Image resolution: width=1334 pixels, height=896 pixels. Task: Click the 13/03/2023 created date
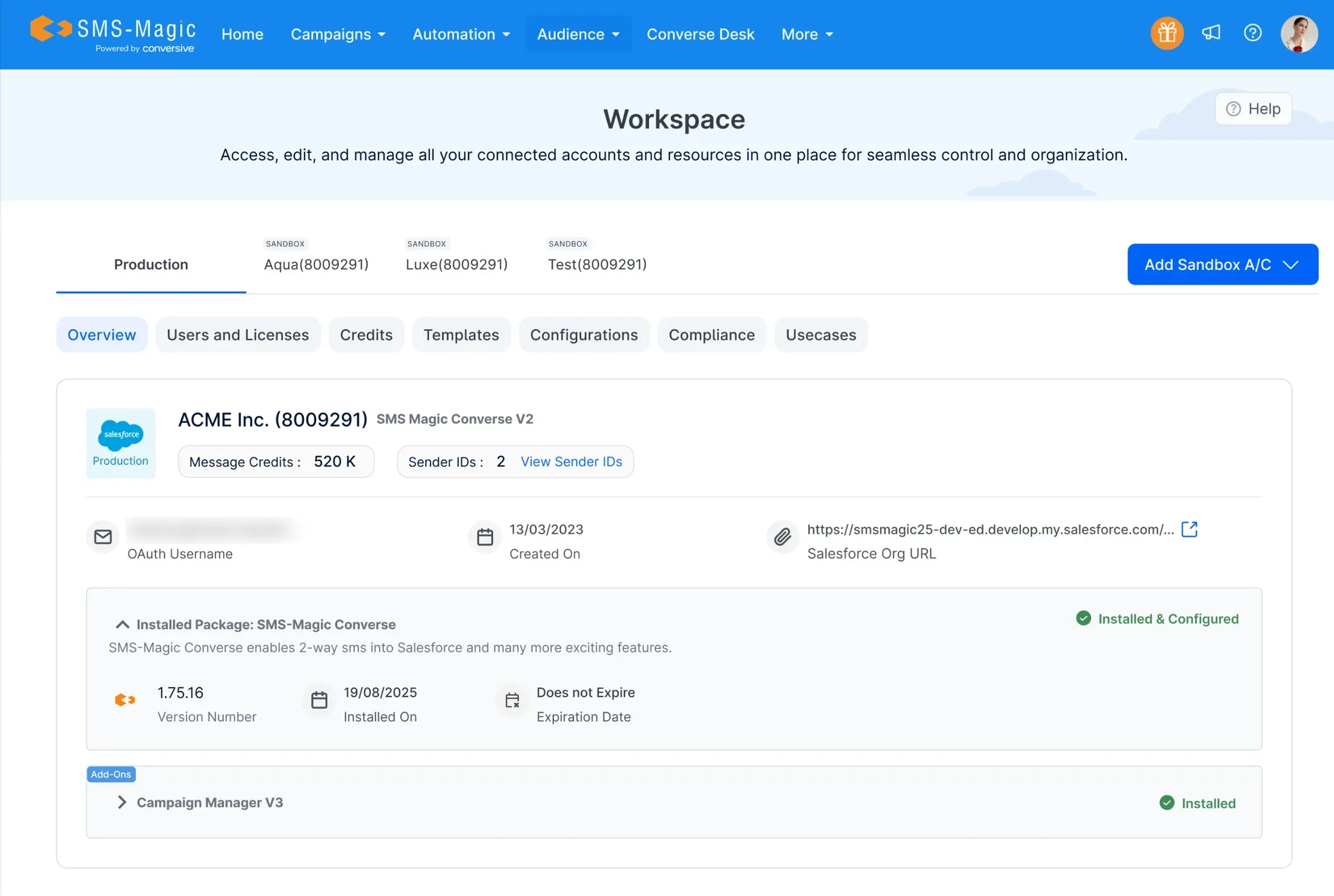point(546,530)
